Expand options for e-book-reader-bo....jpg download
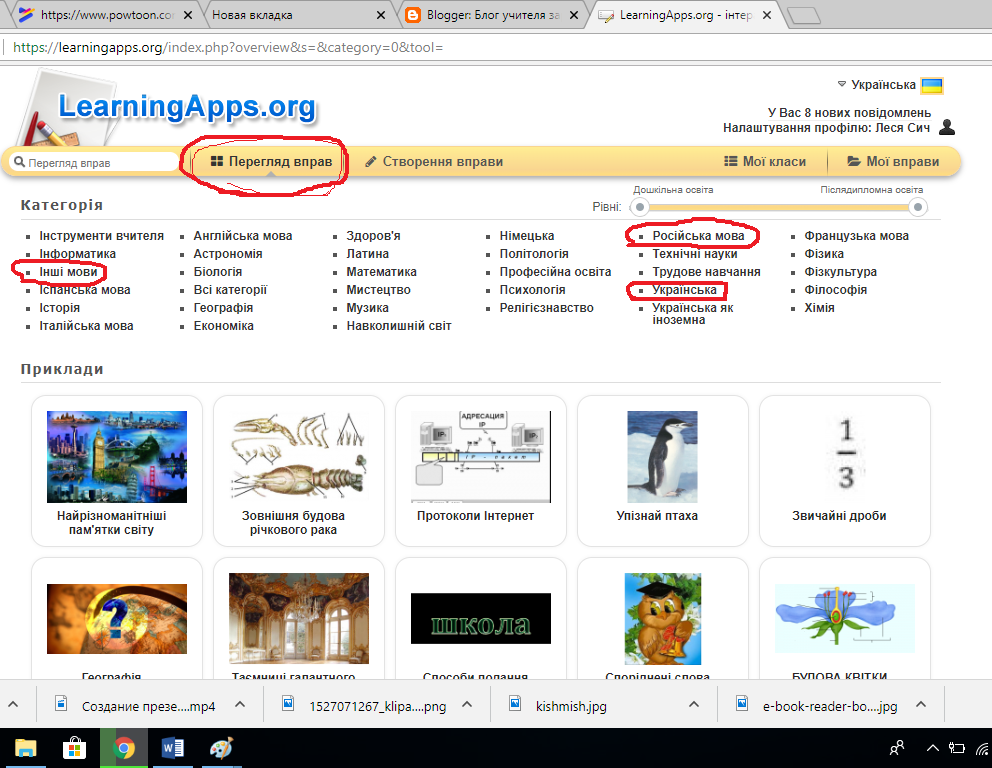 (921, 704)
